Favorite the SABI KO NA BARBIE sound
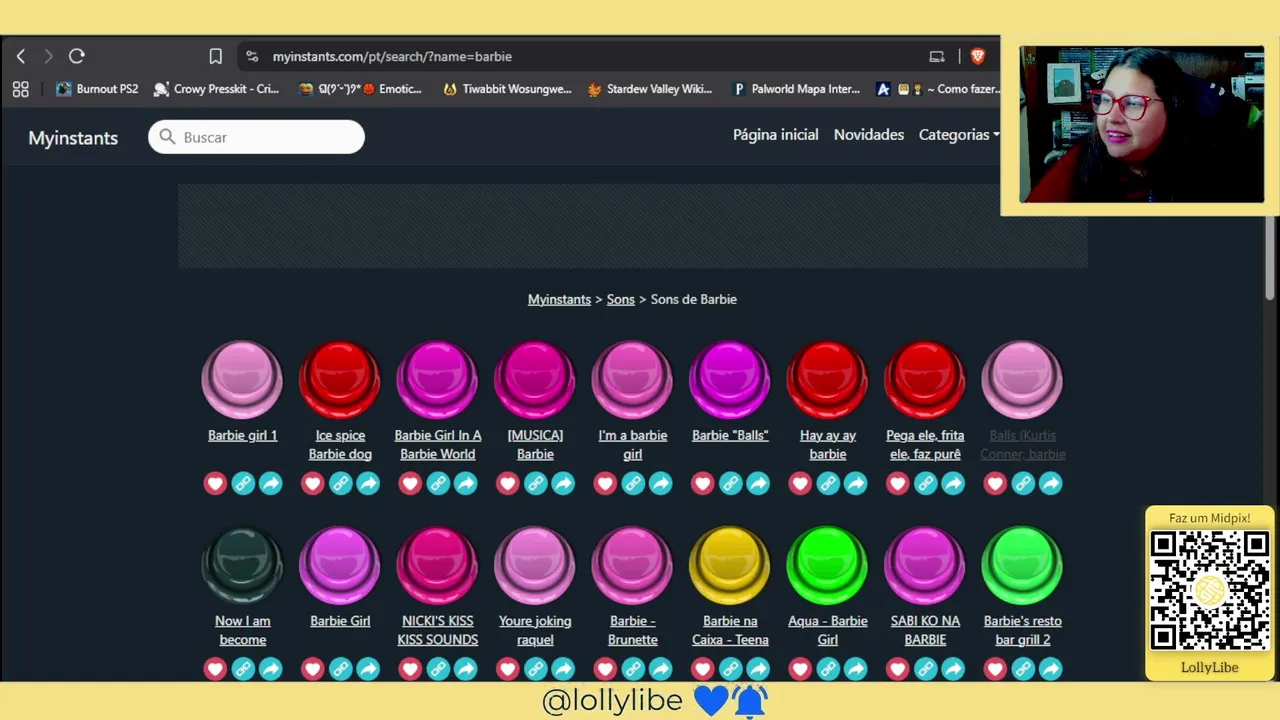The height and width of the screenshot is (720, 1280). [898, 669]
